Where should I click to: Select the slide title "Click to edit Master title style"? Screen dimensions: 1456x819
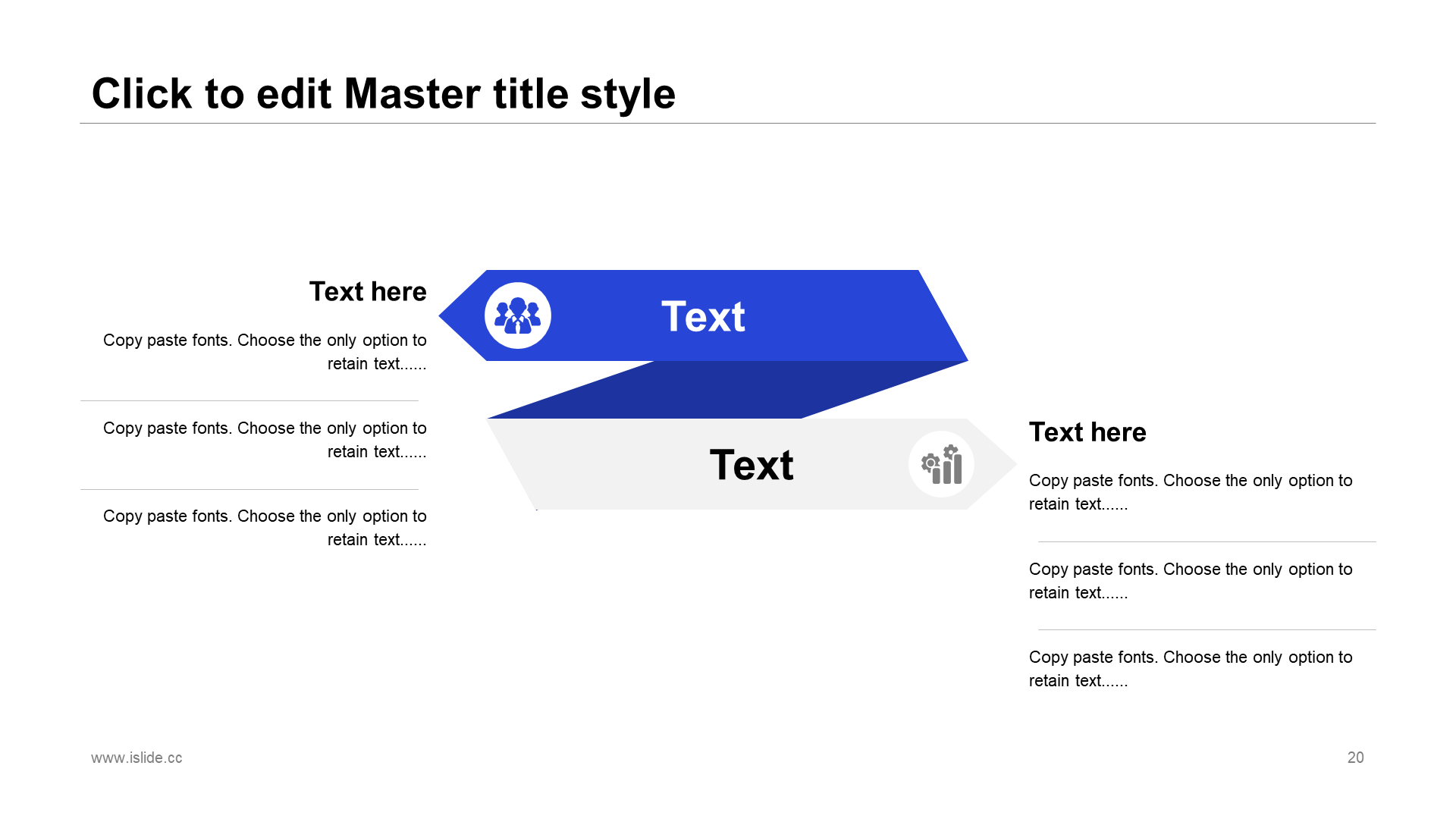tap(383, 94)
